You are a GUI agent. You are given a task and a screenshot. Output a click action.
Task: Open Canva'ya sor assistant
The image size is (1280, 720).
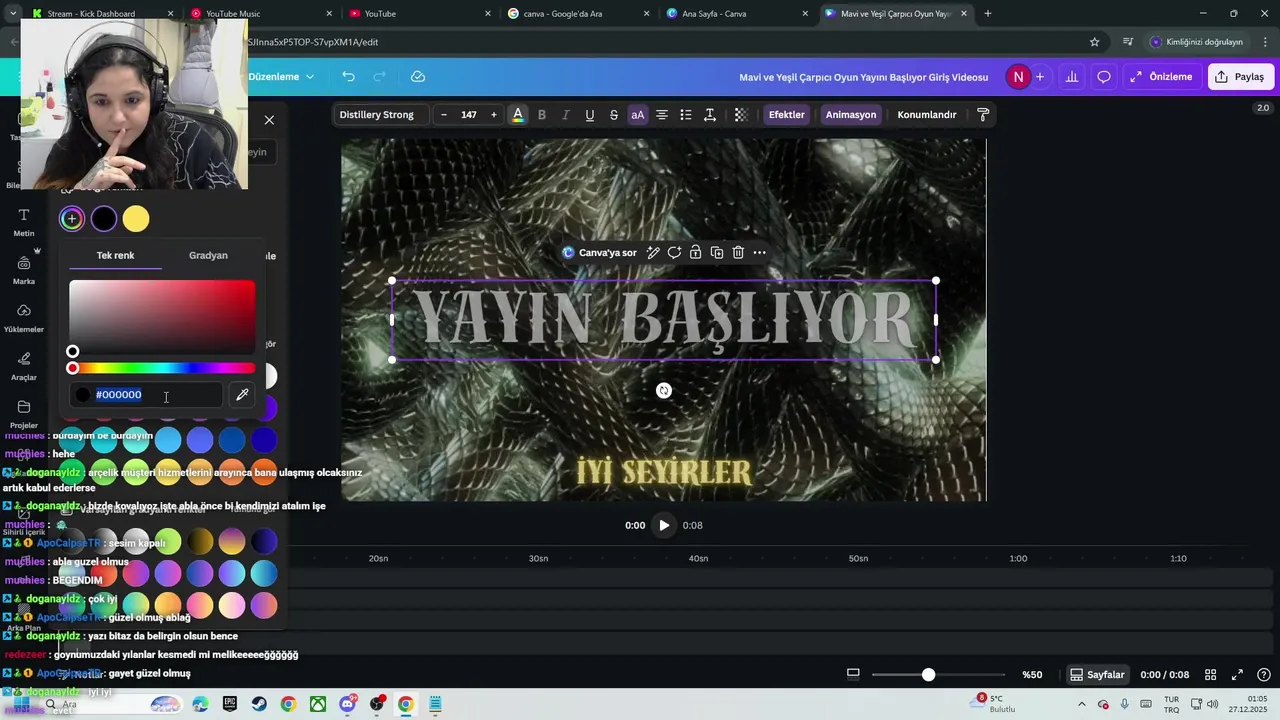point(599,253)
